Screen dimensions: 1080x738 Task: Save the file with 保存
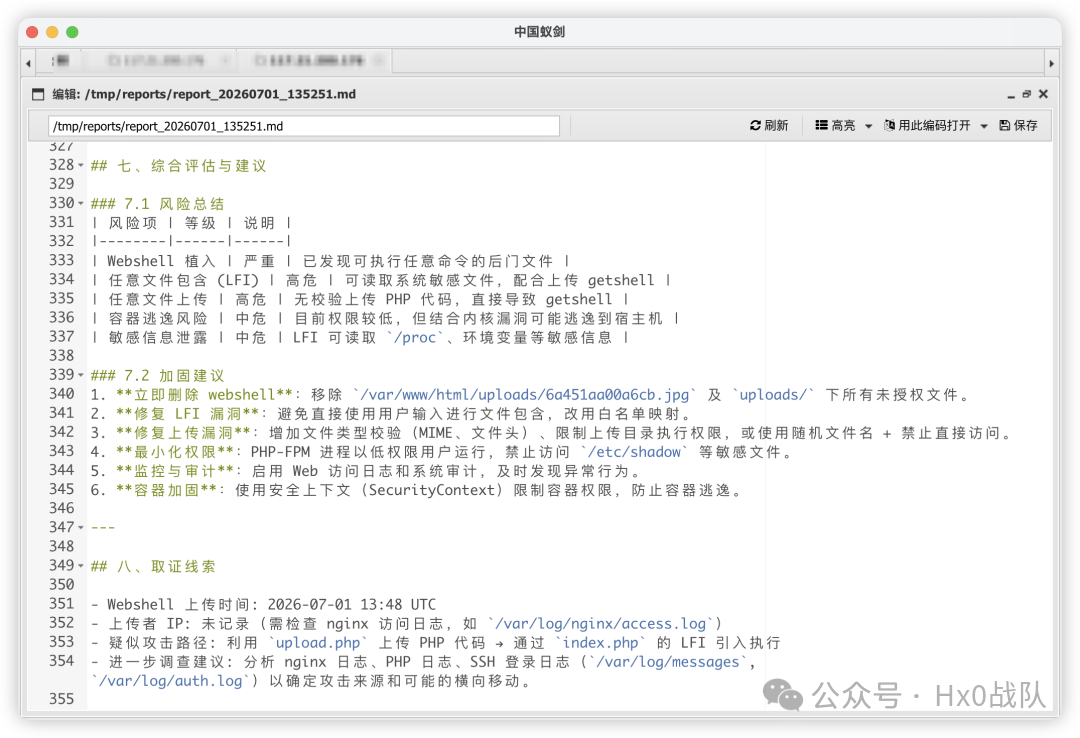(x=1018, y=125)
